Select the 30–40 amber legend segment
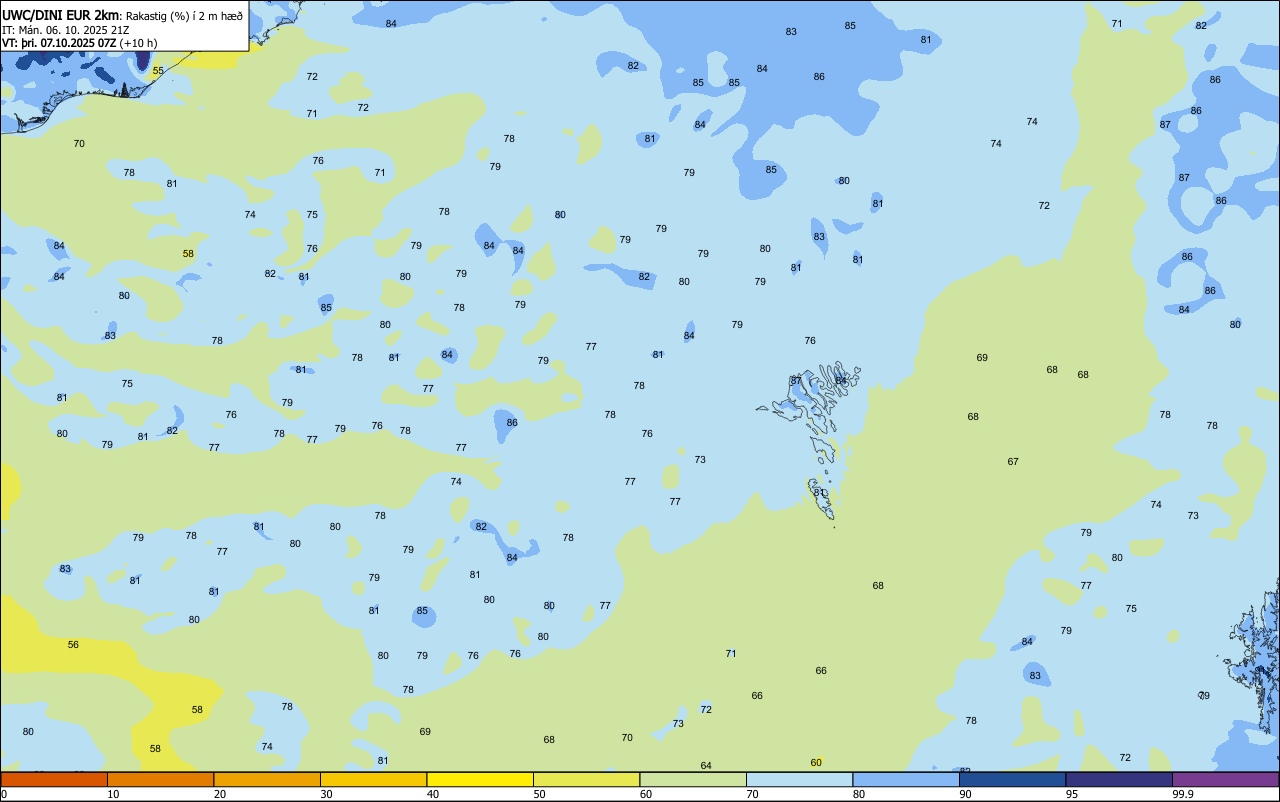The height and width of the screenshot is (802, 1280). pos(373,779)
